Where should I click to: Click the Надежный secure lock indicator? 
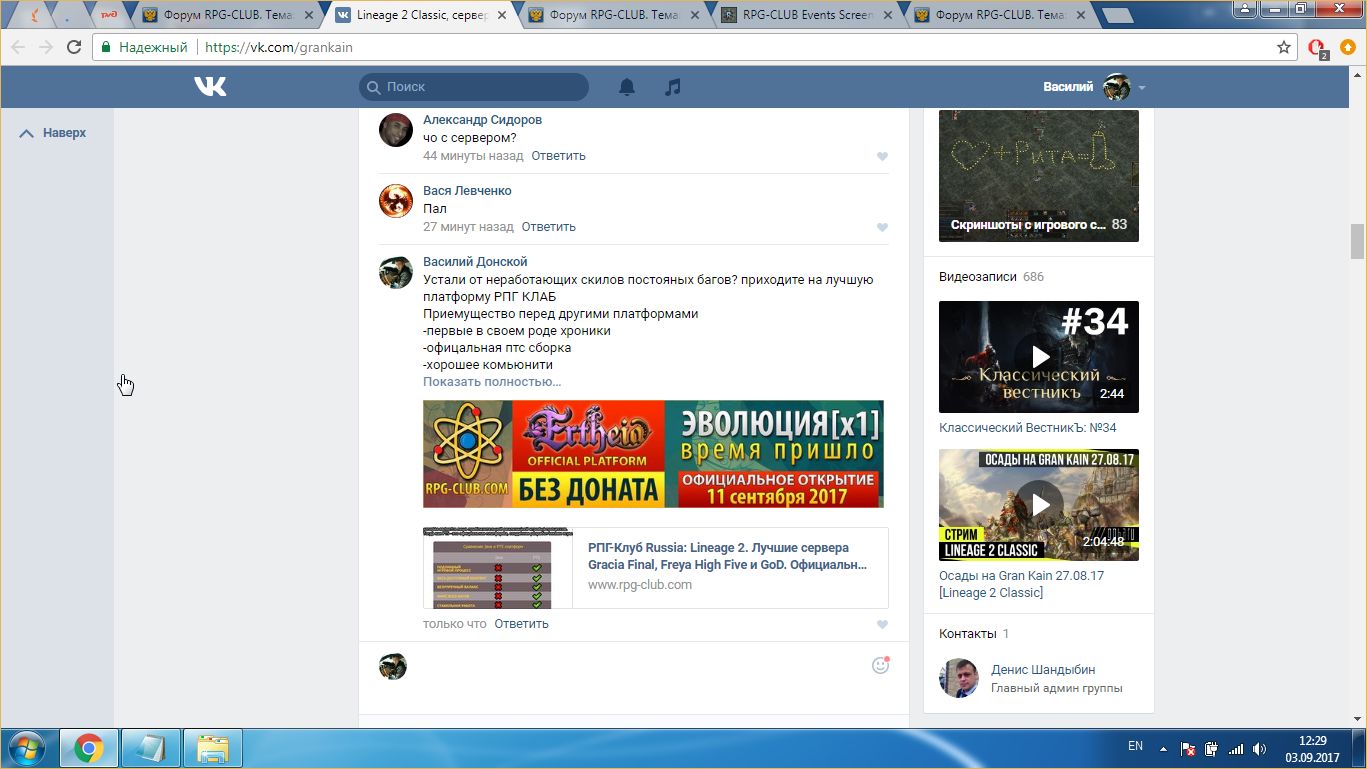144,47
